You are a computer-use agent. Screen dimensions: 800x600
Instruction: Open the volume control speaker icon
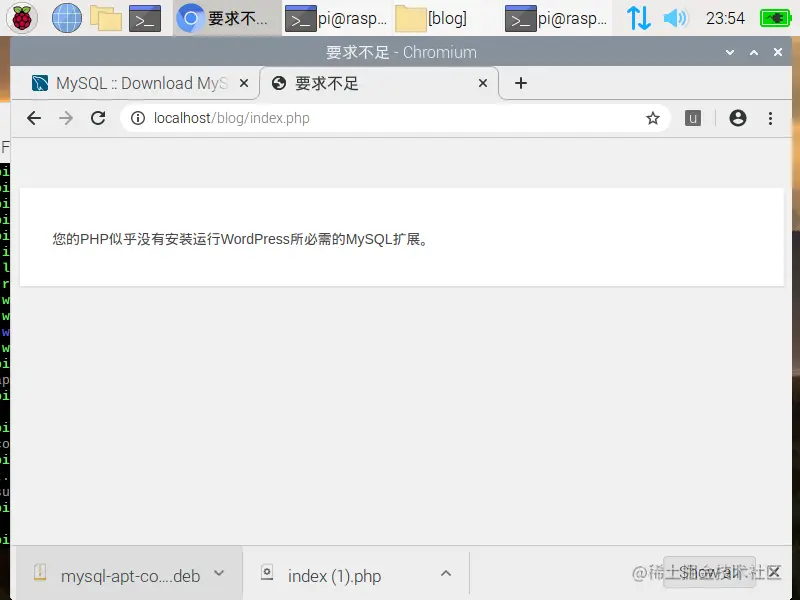click(x=676, y=18)
